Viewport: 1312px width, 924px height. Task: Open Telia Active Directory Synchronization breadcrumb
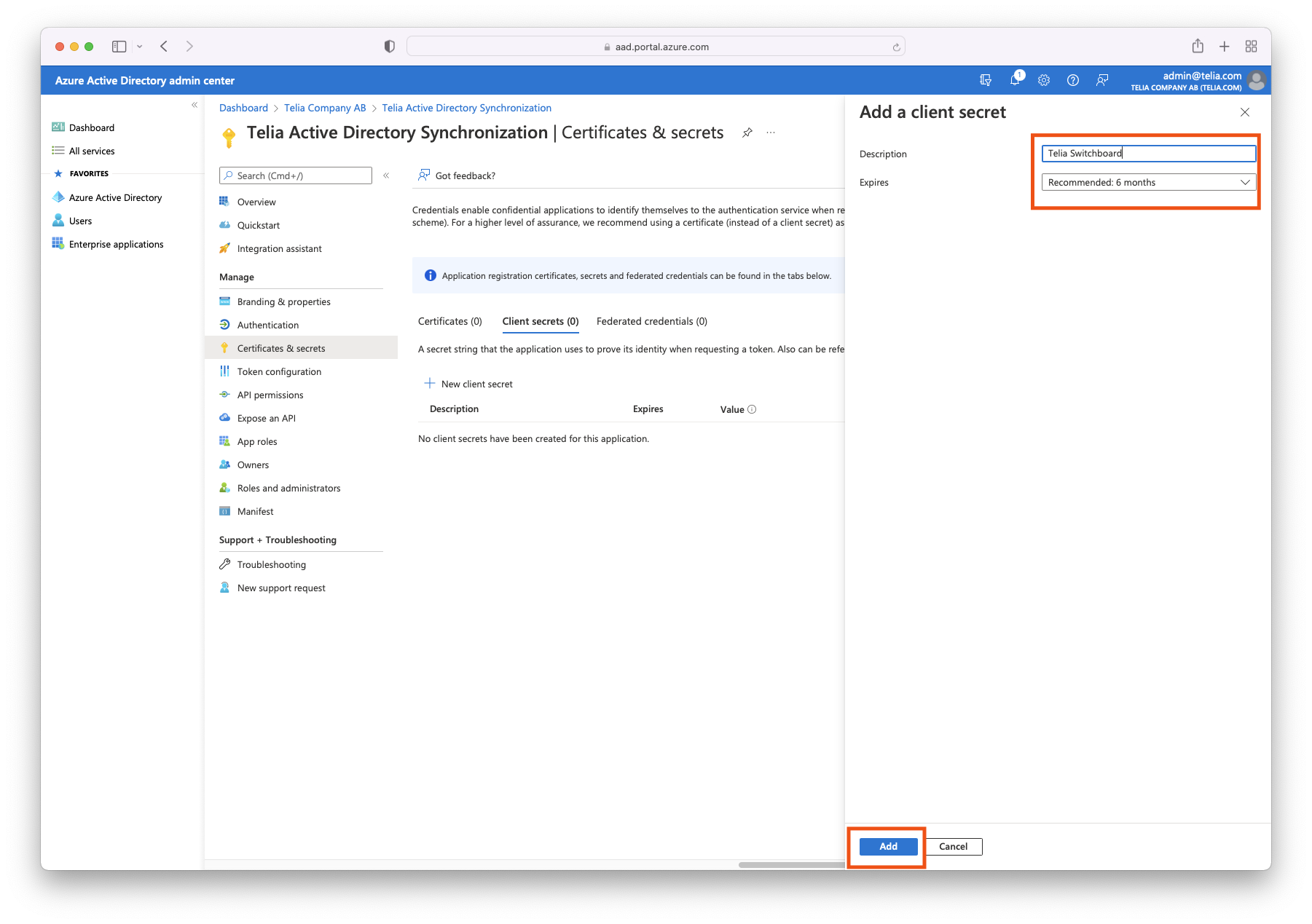(x=467, y=108)
